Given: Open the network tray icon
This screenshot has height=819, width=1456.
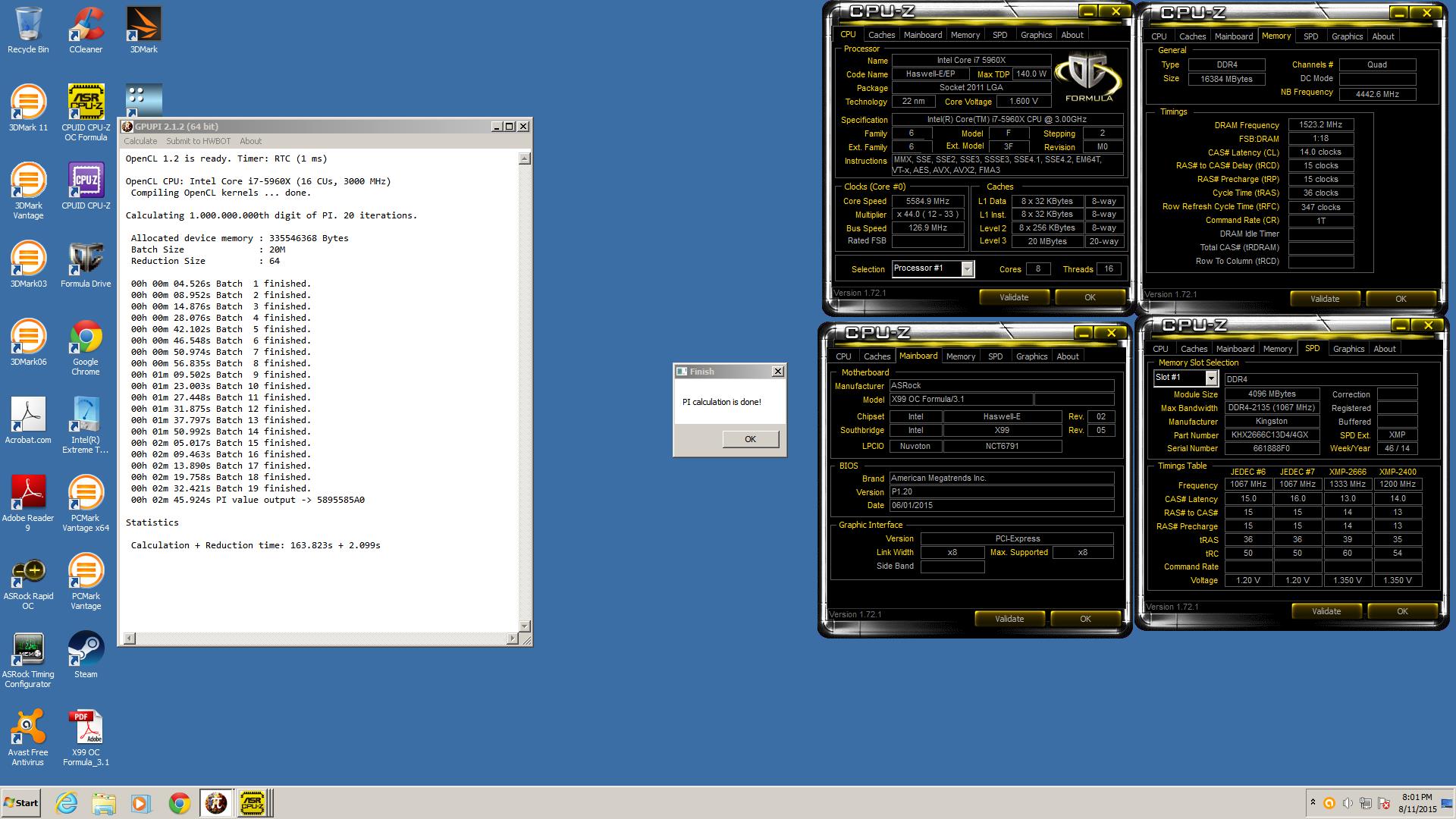Looking at the screenshot, I should click(1366, 803).
